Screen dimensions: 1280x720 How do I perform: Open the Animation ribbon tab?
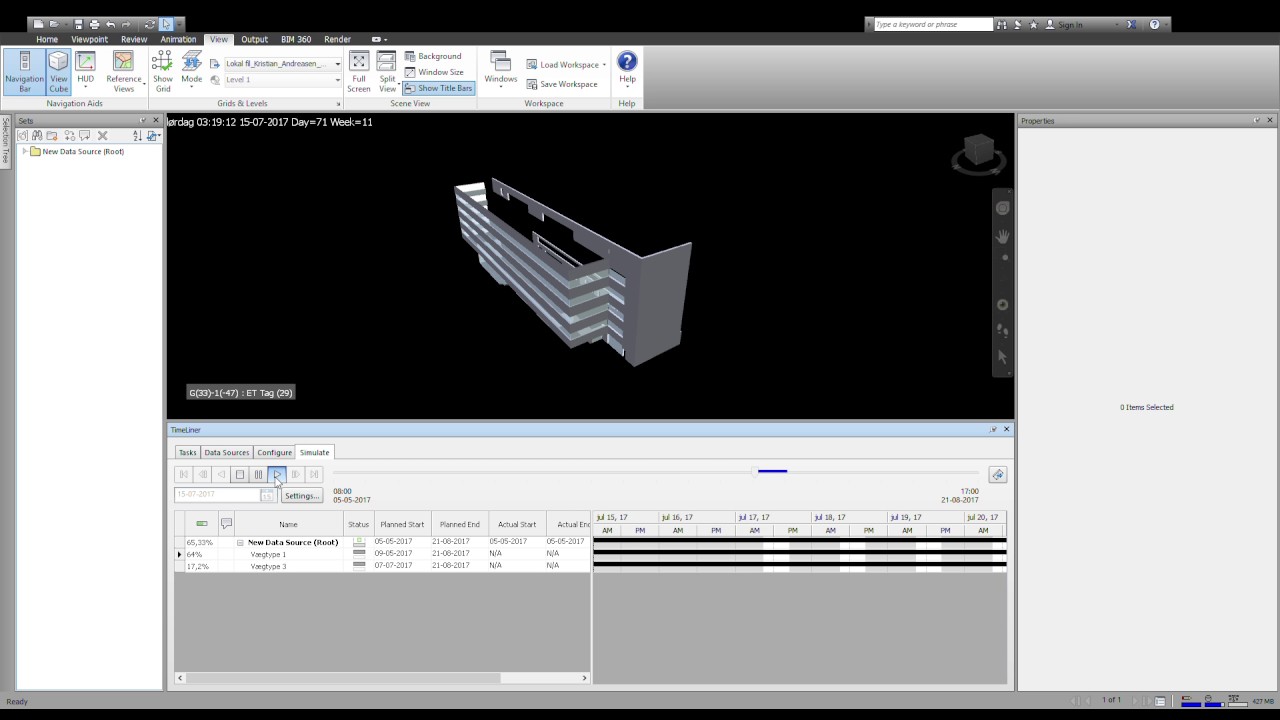point(178,39)
